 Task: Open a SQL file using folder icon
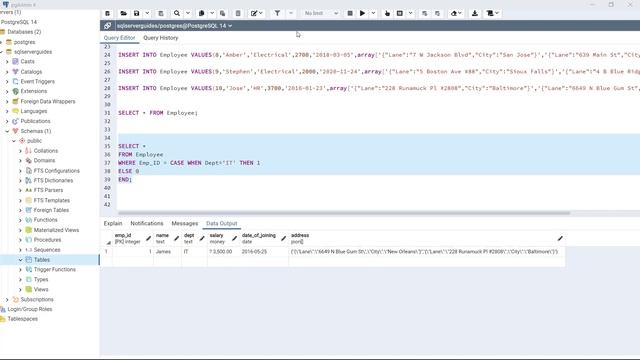pos(123,13)
